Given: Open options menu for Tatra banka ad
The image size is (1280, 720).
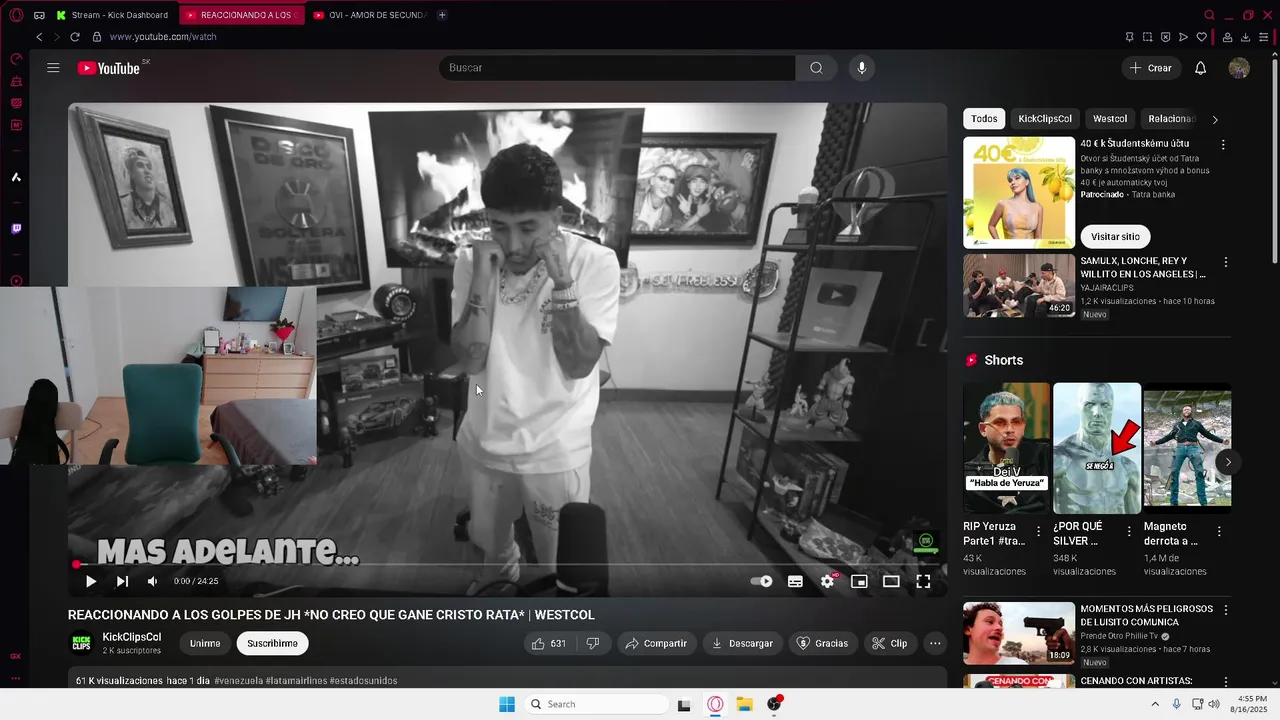Looking at the screenshot, I should pyautogui.click(x=1222, y=145).
